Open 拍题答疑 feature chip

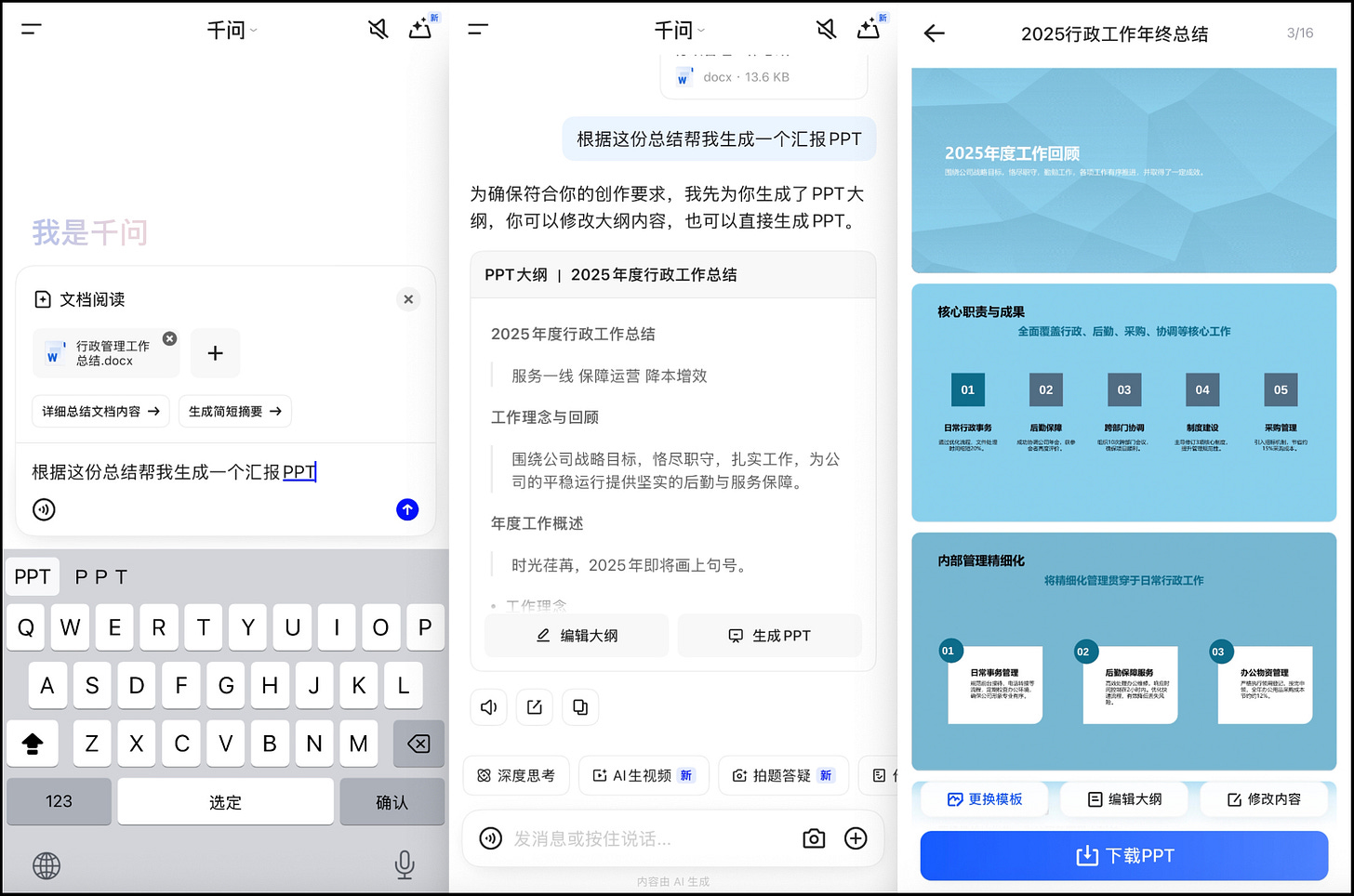(x=783, y=775)
